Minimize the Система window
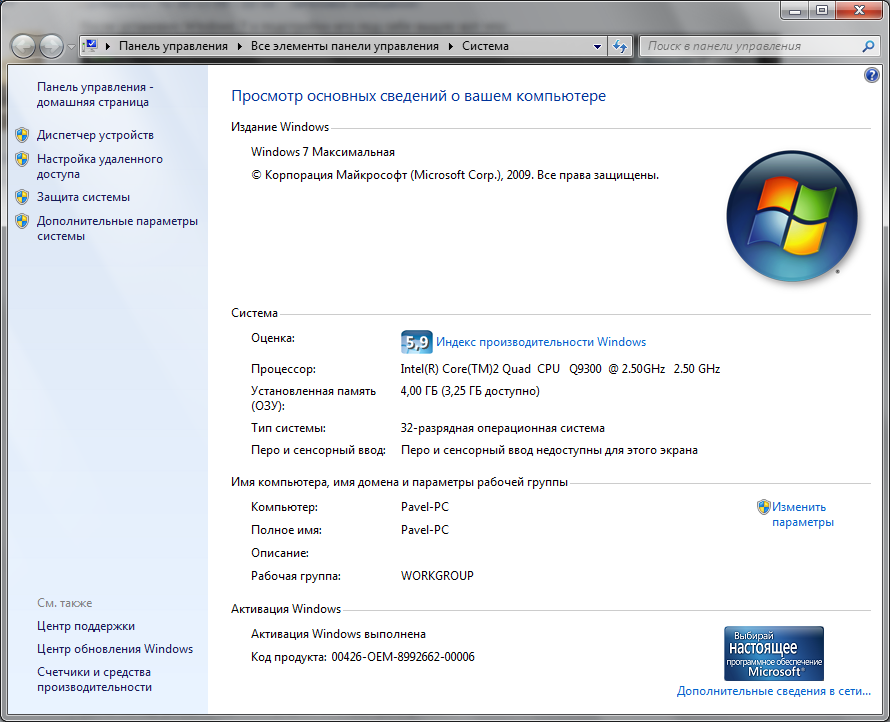This screenshot has width=890, height=722. (795, 10)
